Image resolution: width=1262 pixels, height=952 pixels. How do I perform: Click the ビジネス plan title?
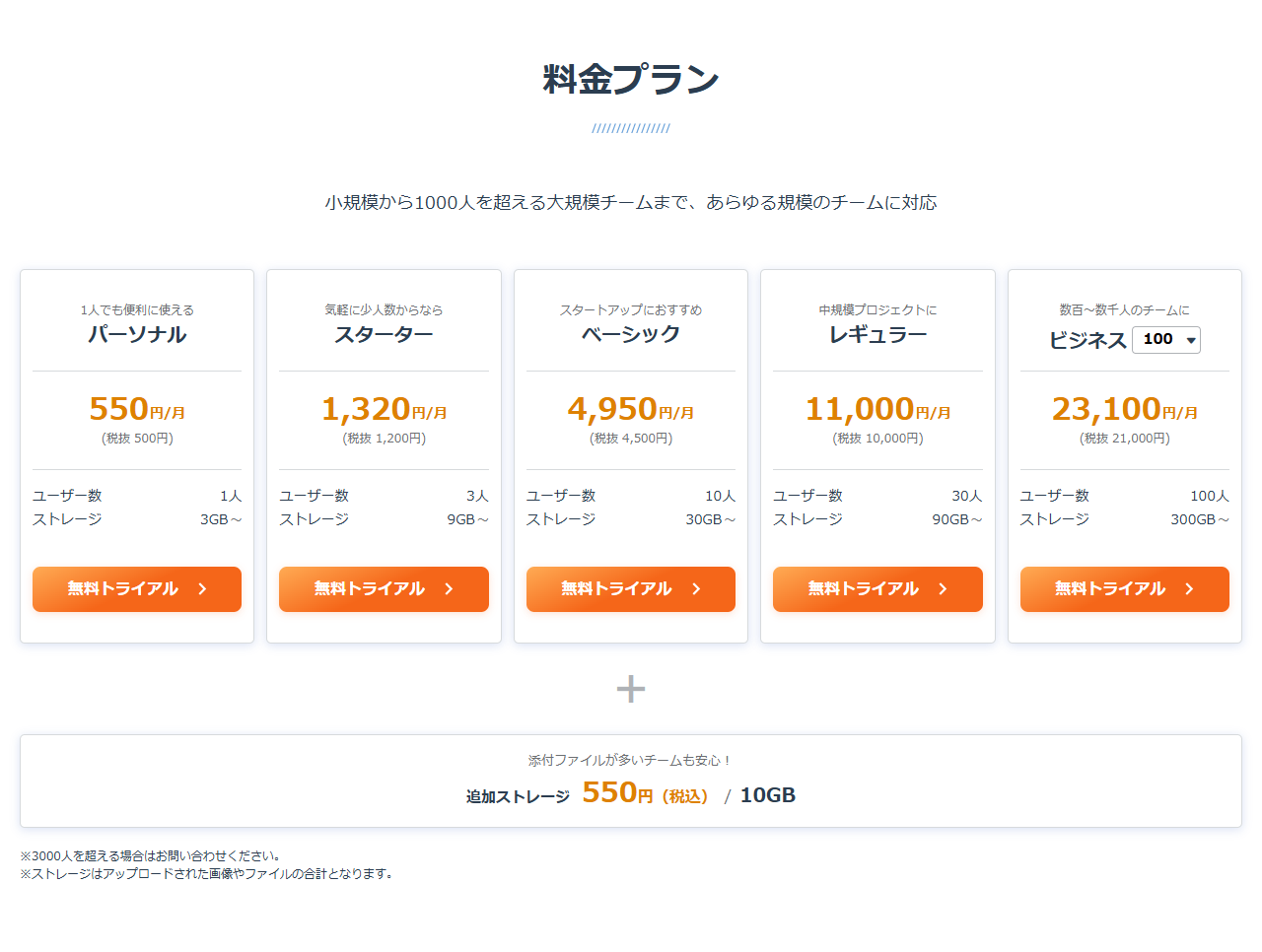click(x=1087, y=340)
